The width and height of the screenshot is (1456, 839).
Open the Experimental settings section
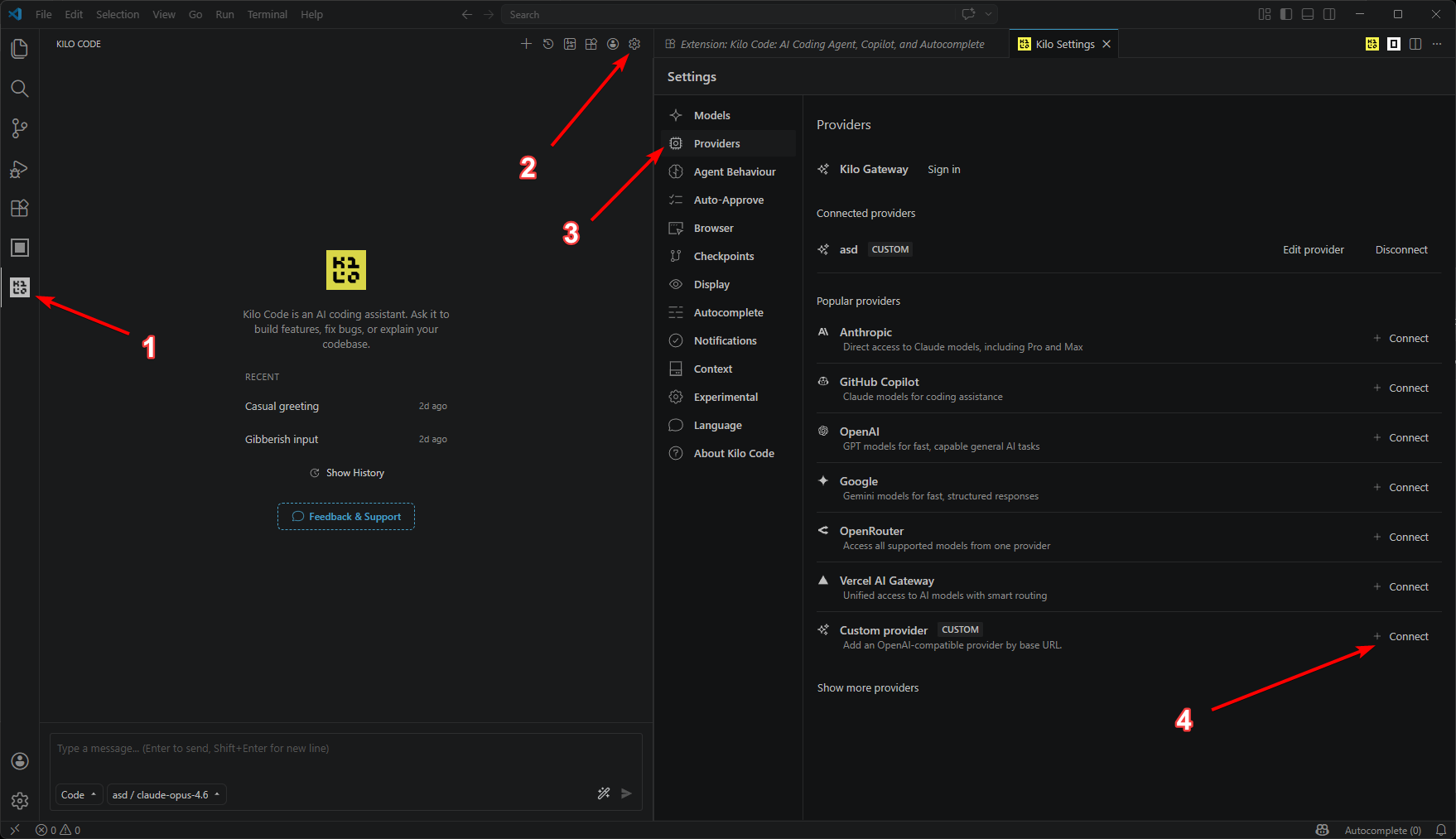(x=729, y=397)
